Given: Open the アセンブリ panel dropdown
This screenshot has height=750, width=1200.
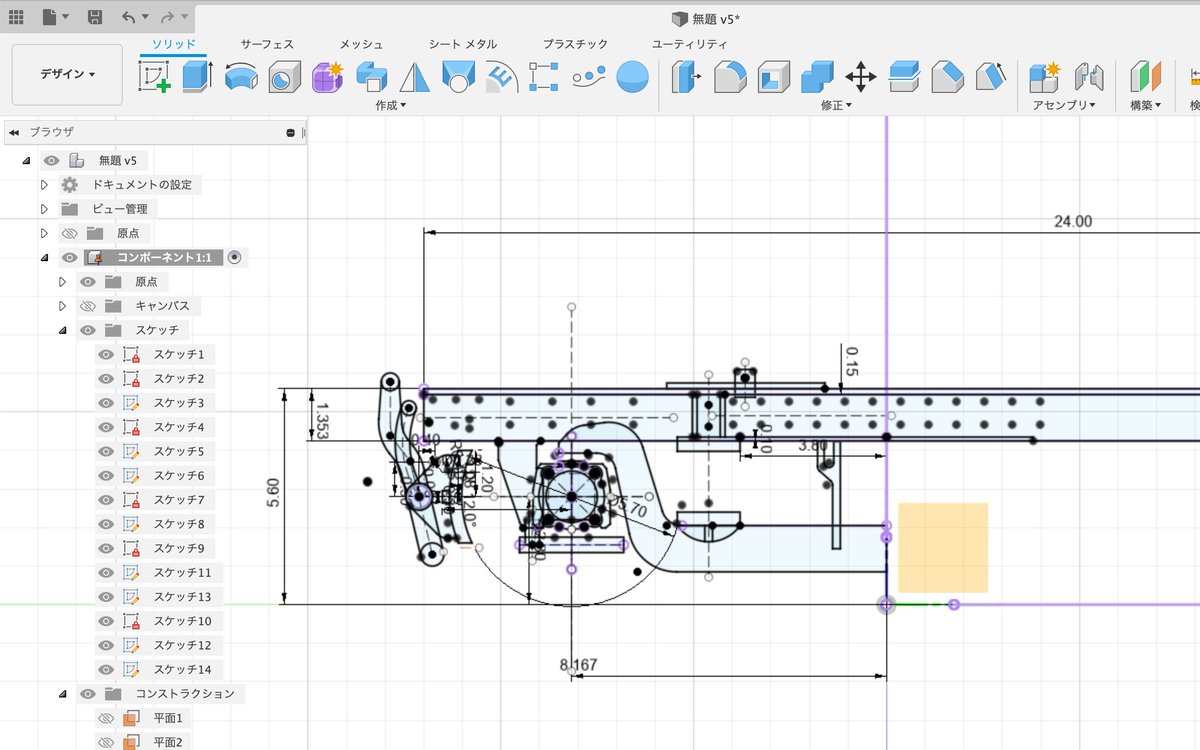Looking at the screenshot, I should point(1064,105).
